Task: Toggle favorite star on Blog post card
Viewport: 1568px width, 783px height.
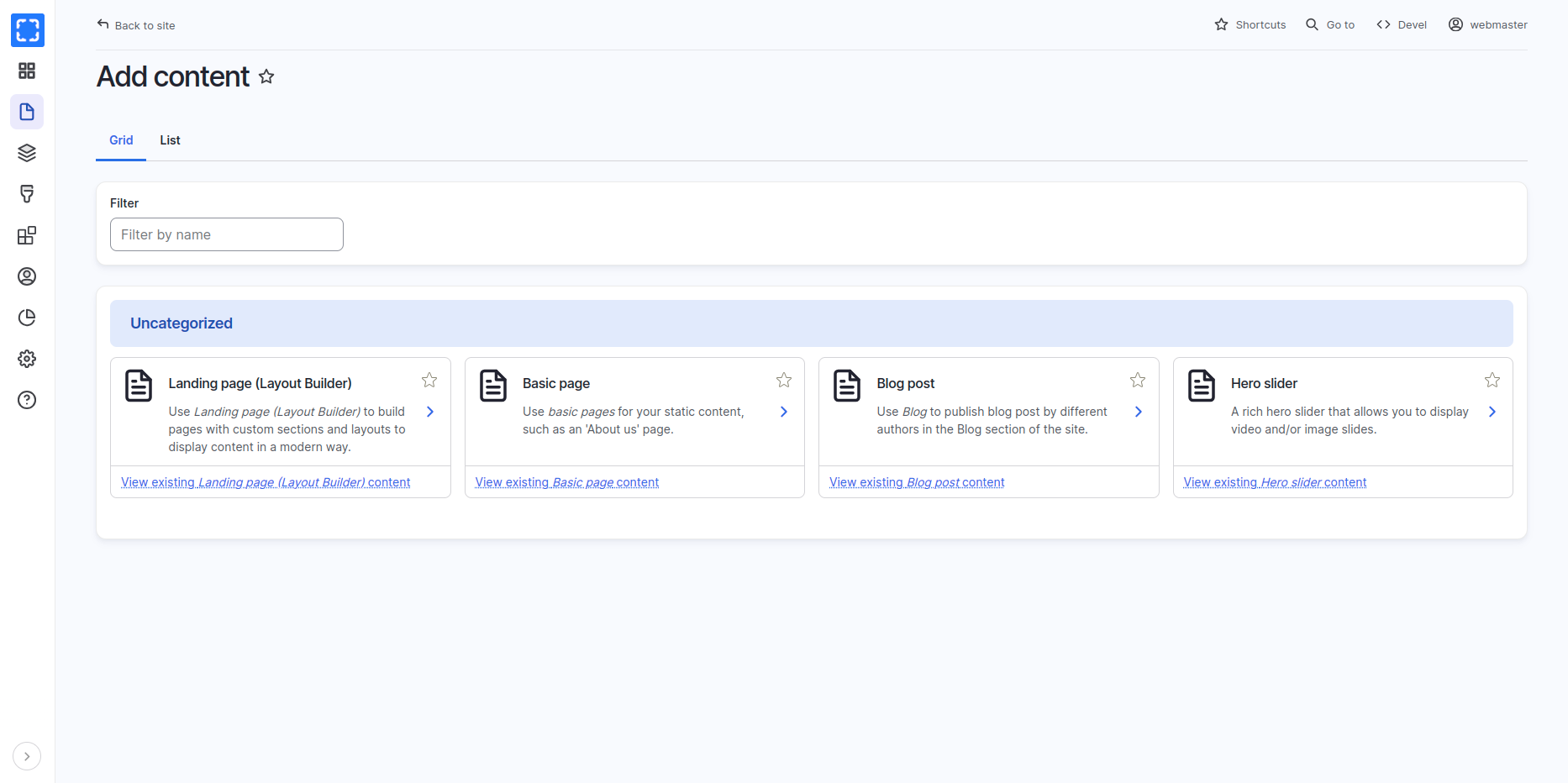Action: [x=1138, y=381]
